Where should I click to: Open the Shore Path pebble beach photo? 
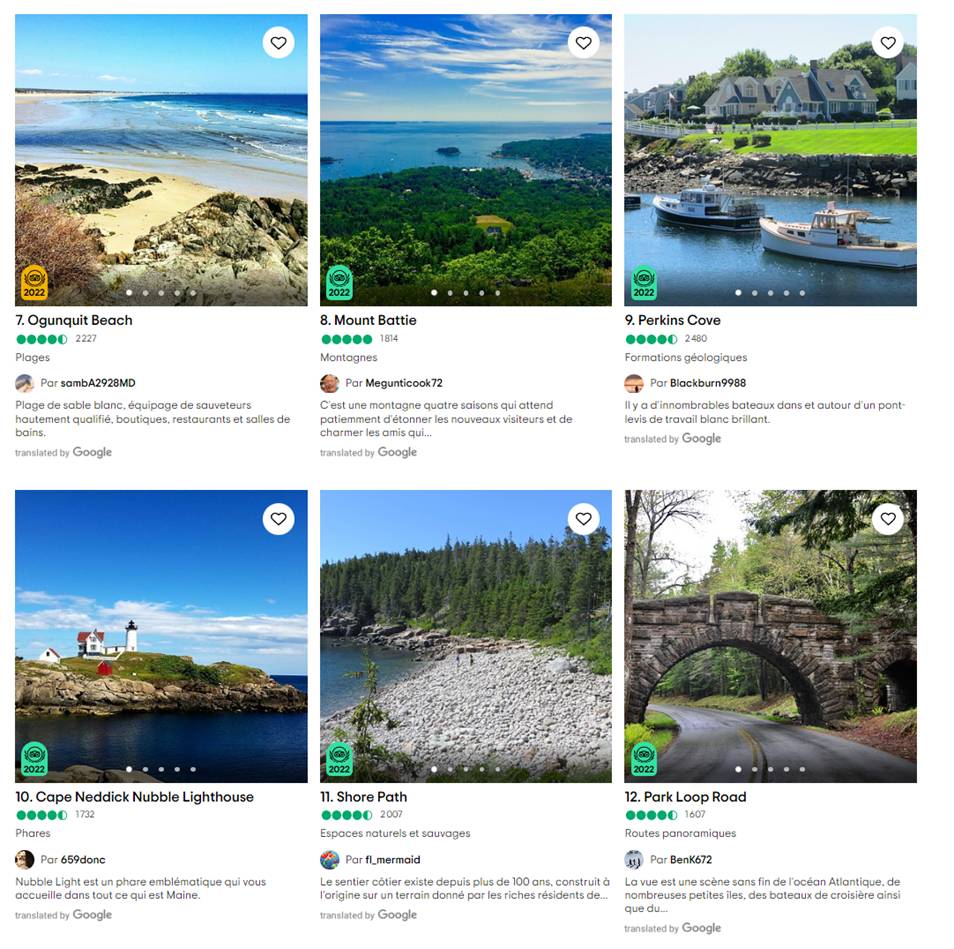click(x=465, y=636)
